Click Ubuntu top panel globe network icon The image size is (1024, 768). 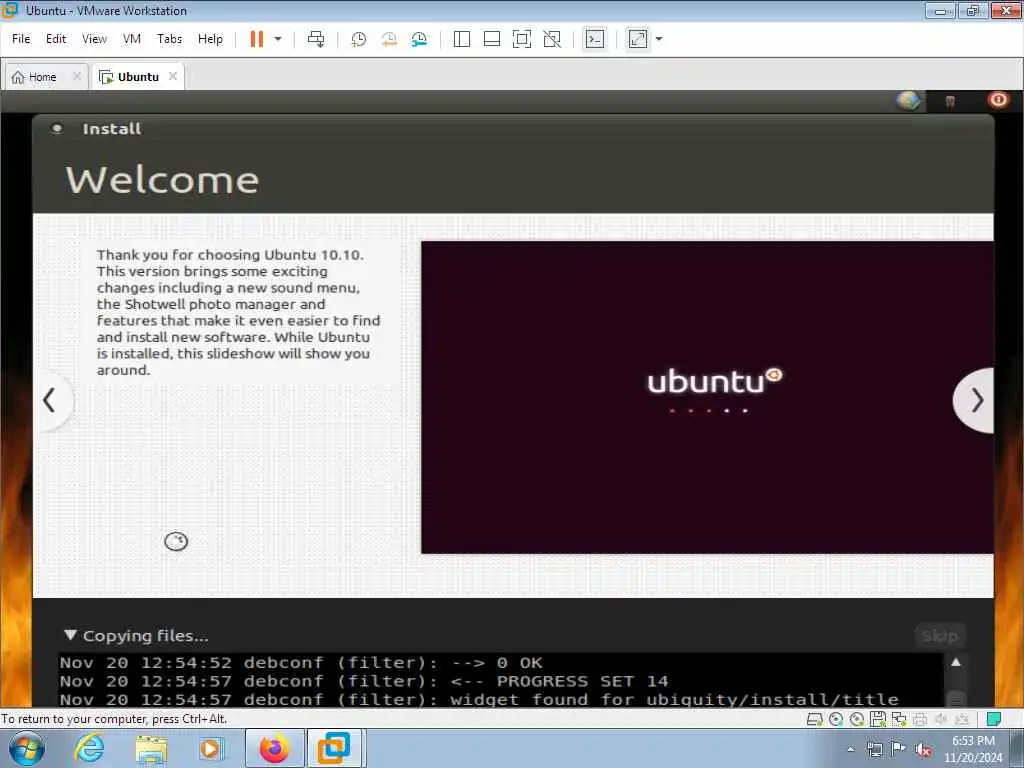pyautogui.click(x=908, y=101)
